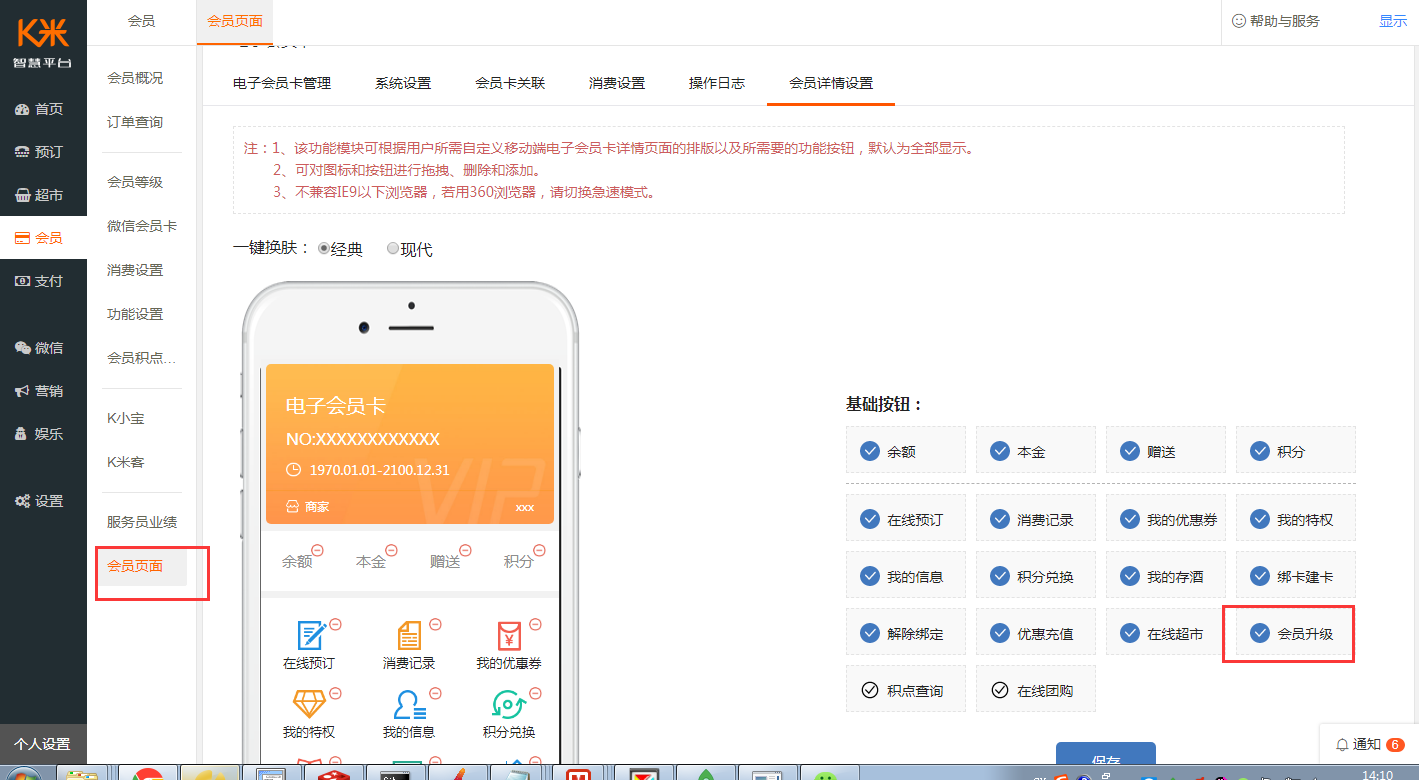The height and width of the screenshot is (780, 1419).
Task: Enable the 在线团购 button
Action: pos(999,690)
